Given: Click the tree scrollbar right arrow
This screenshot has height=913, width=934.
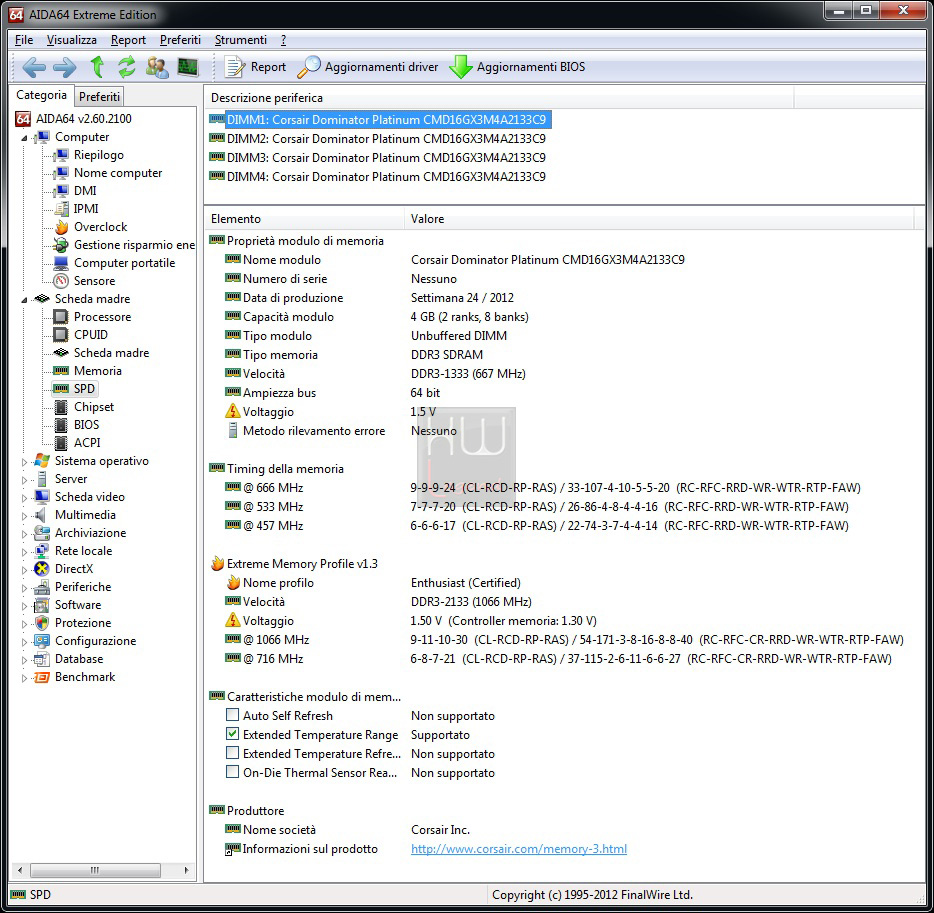Looking at the screenshot, I should click(x=186, y=870).
